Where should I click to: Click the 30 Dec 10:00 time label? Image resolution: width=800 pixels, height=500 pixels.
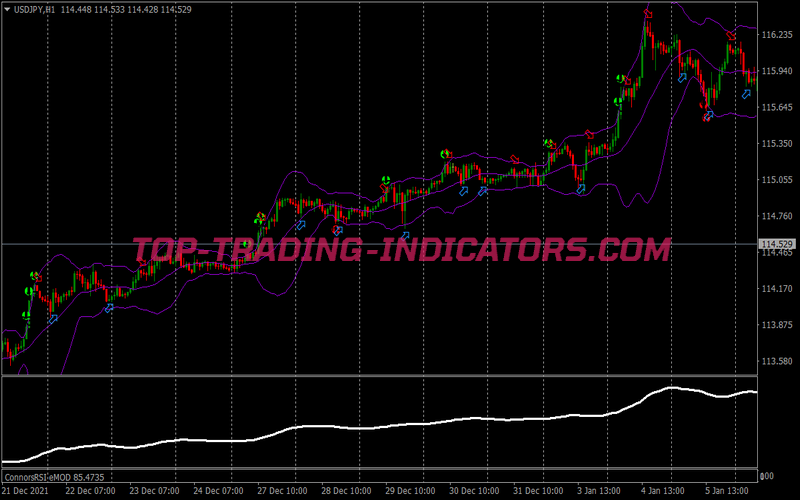(474, 491)
